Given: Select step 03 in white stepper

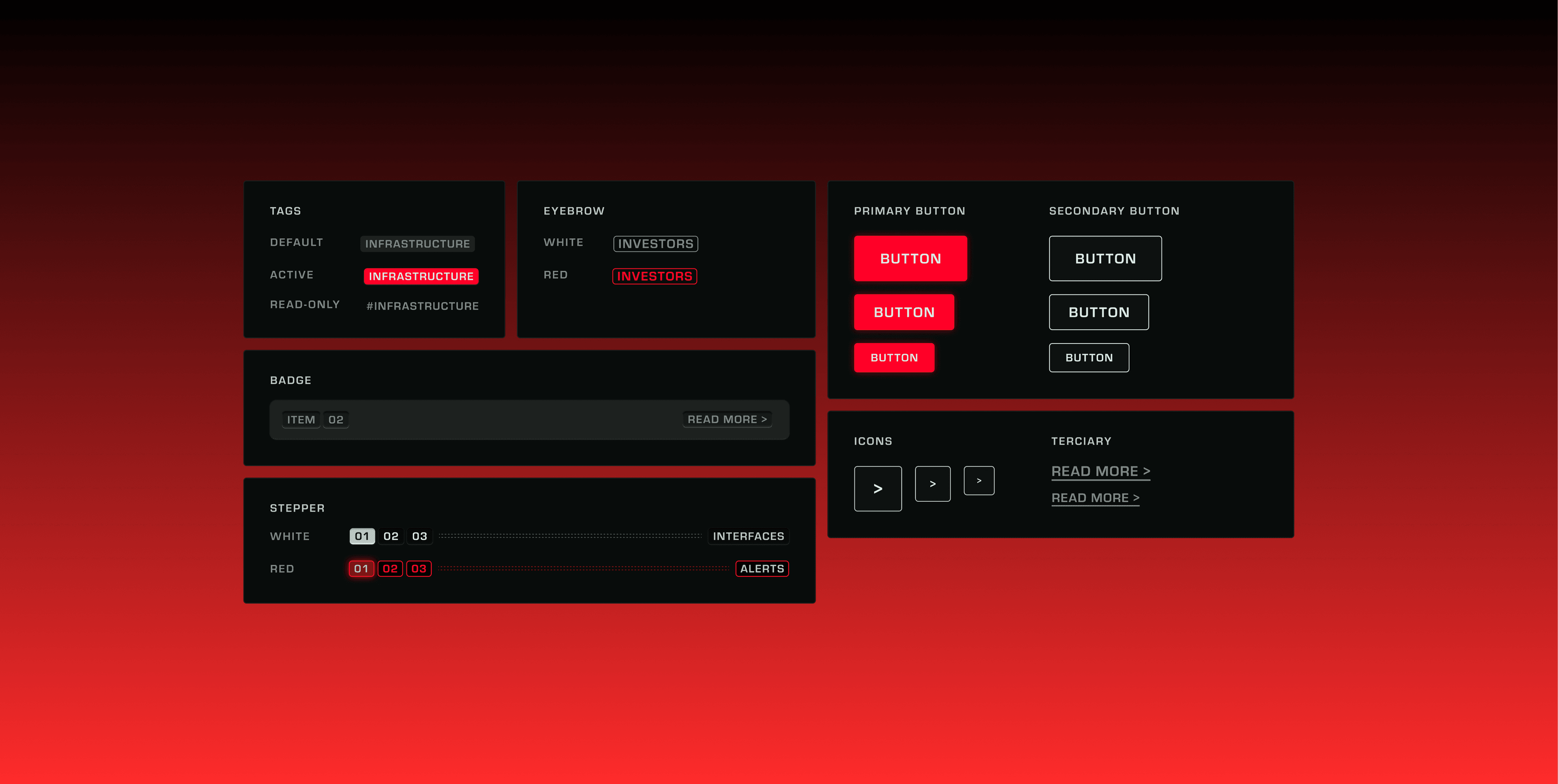Looking at the screenshot, I should coord(420,536).
